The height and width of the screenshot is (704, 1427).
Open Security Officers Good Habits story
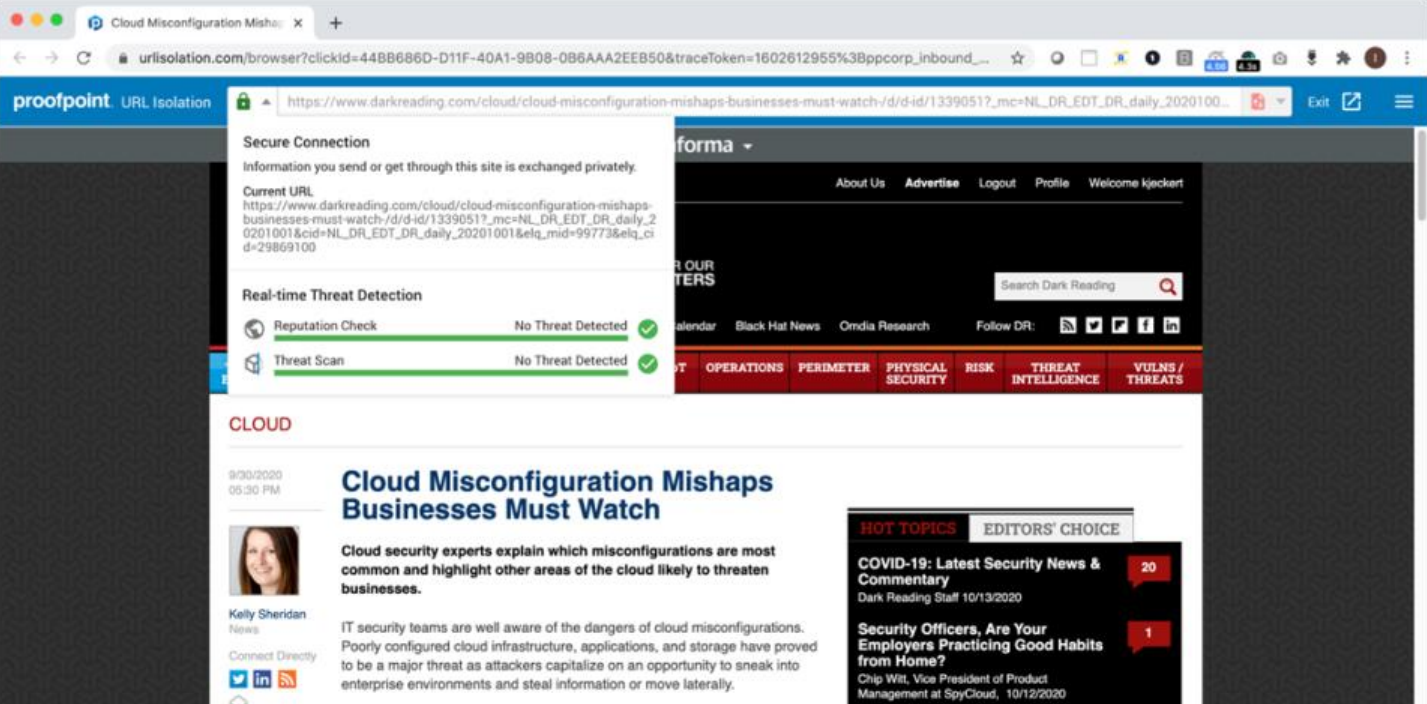[x=980, y=645]
